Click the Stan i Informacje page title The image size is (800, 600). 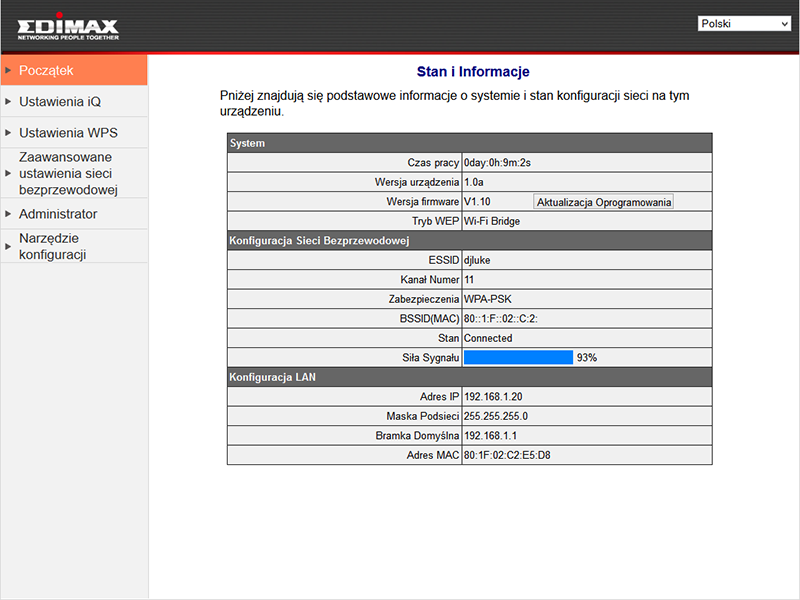click(x=472, y=72)
